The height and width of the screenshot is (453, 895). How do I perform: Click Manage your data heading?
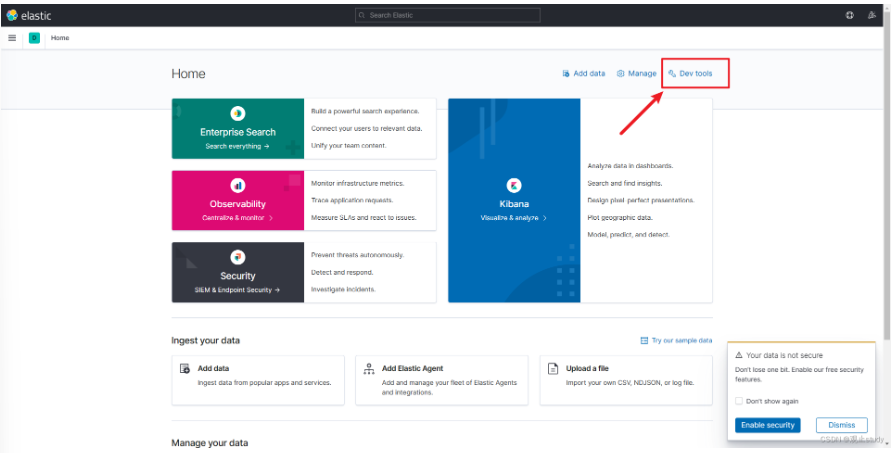(209, 443)
